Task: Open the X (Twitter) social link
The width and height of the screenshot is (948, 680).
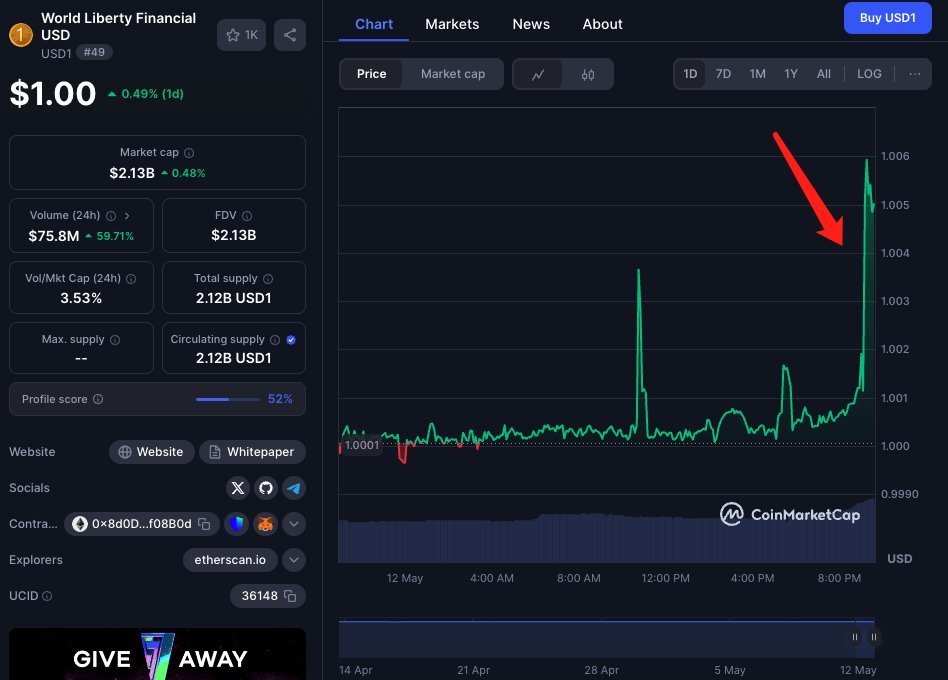Action: [237, 488]
